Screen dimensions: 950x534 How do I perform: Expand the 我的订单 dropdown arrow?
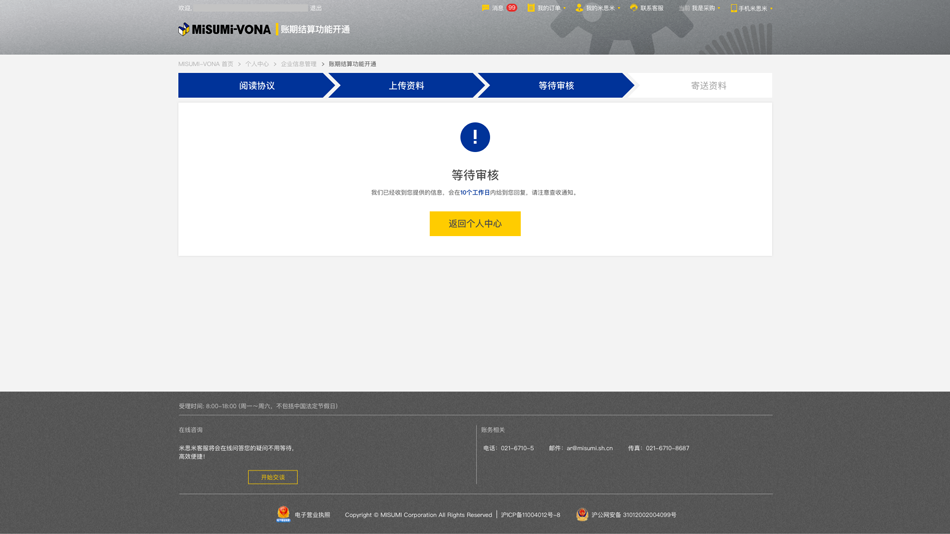[565, 8]
